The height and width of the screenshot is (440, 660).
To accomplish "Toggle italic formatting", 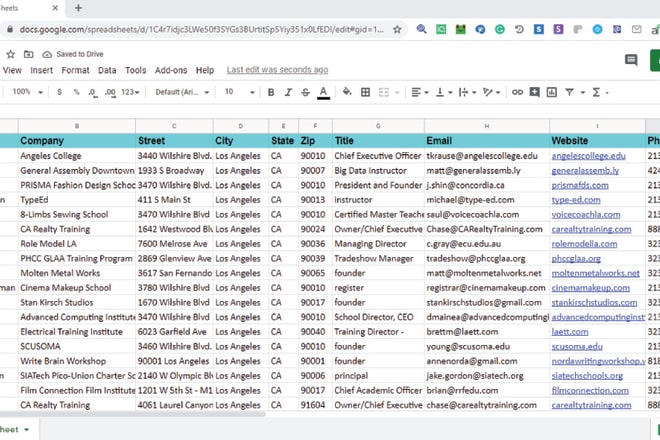I will (288, 92).
